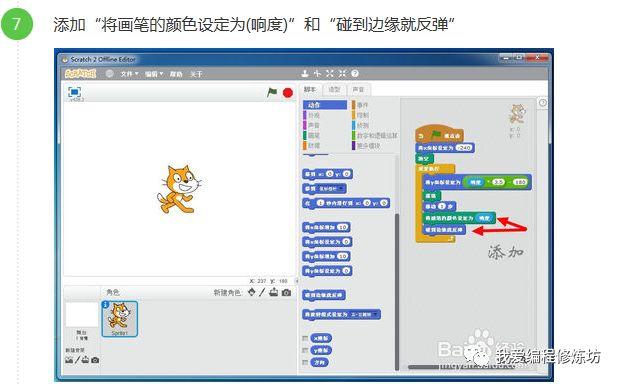Click the blocks palette vertical scrollbar

397,291
